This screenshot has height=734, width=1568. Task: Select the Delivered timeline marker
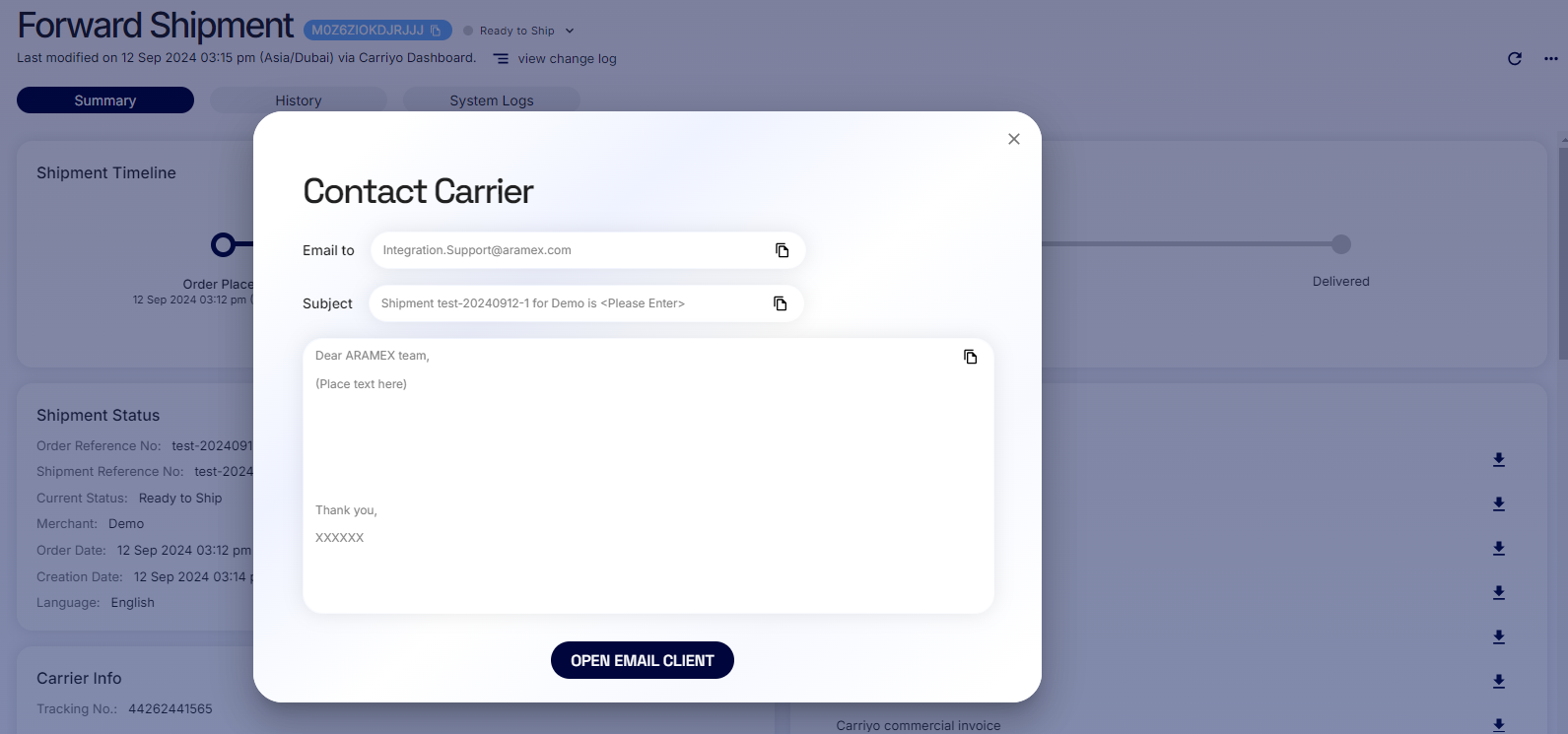pos(1340,244)
